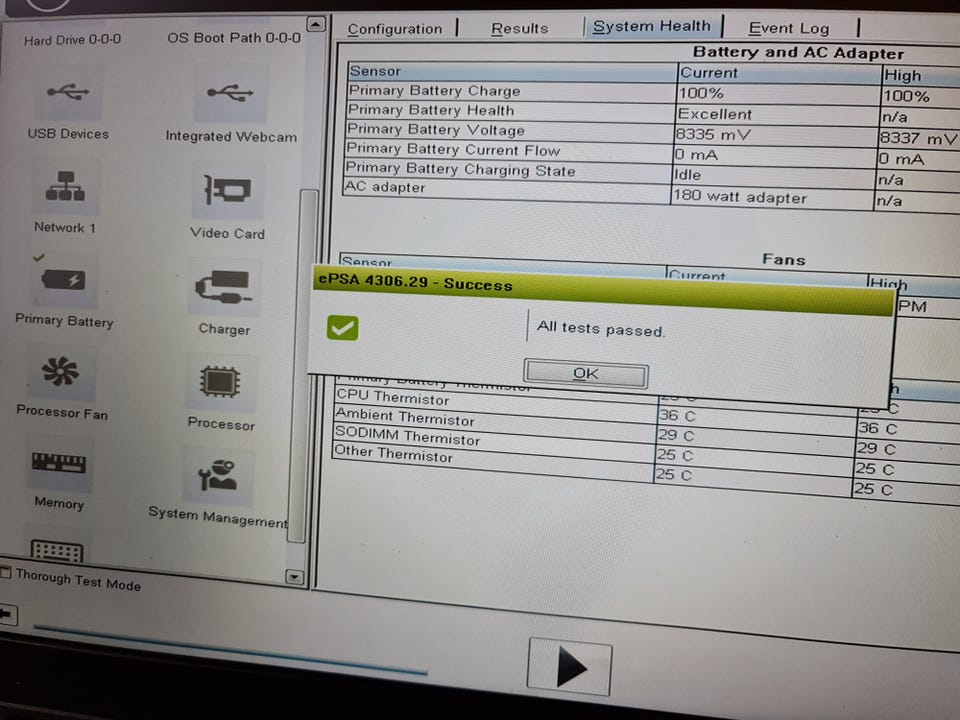Click the device list scroll down arrow
This screenshot has width=960, height=720.
click(x=294, y=577)
